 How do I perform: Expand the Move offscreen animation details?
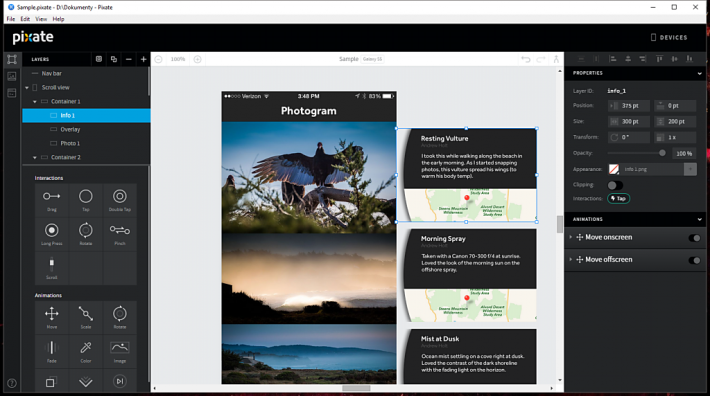coord(571,259)
